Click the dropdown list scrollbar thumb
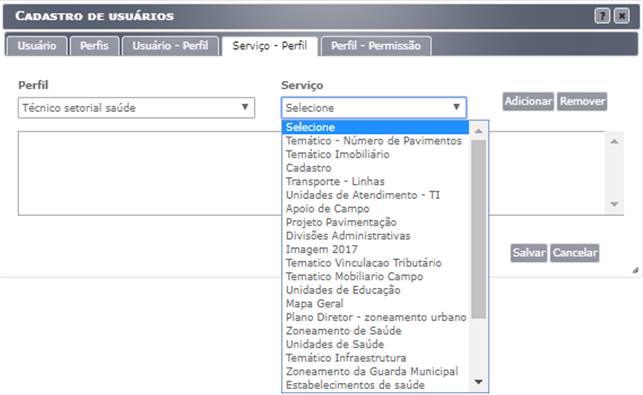The height and width of the screenshot is (395, 643). [x=478, y=229]
